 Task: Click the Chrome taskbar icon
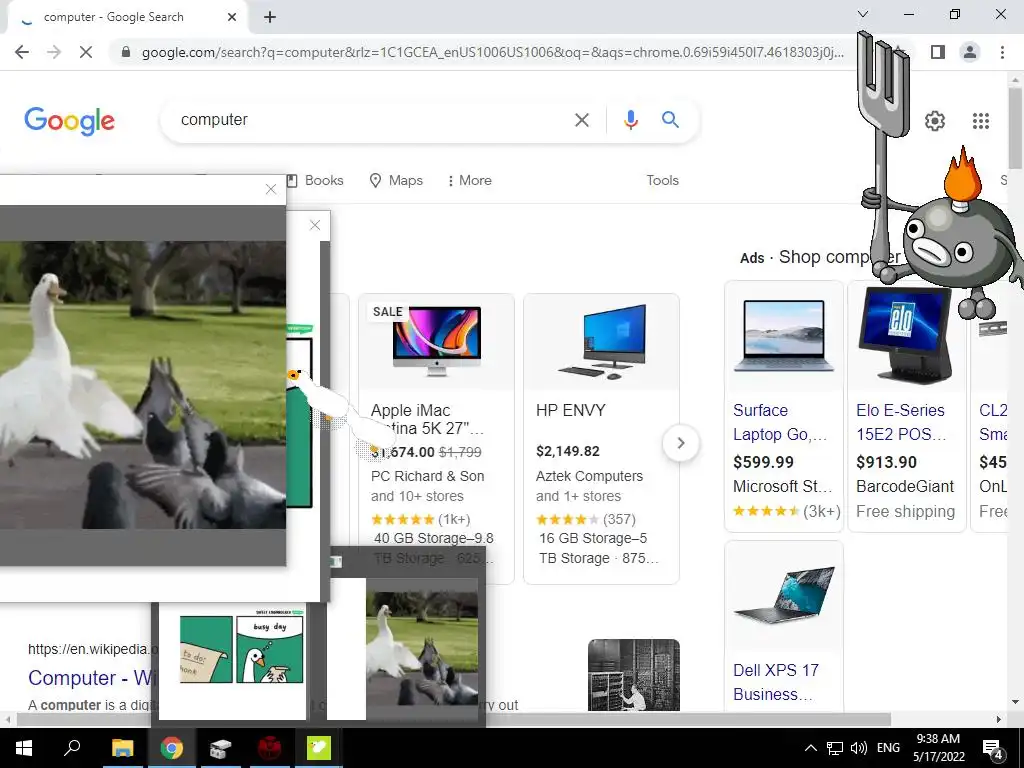pos(172,748)
